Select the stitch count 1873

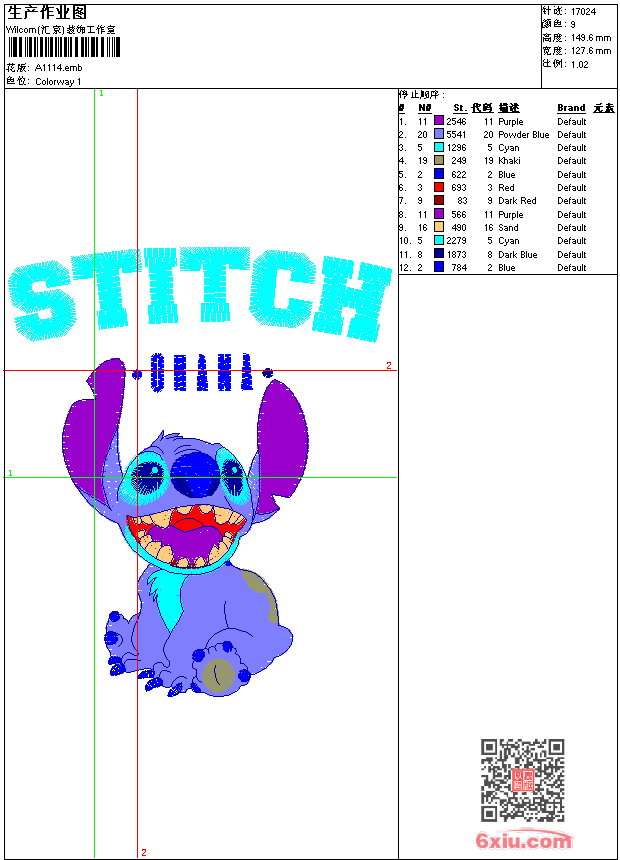pos(456,255)
